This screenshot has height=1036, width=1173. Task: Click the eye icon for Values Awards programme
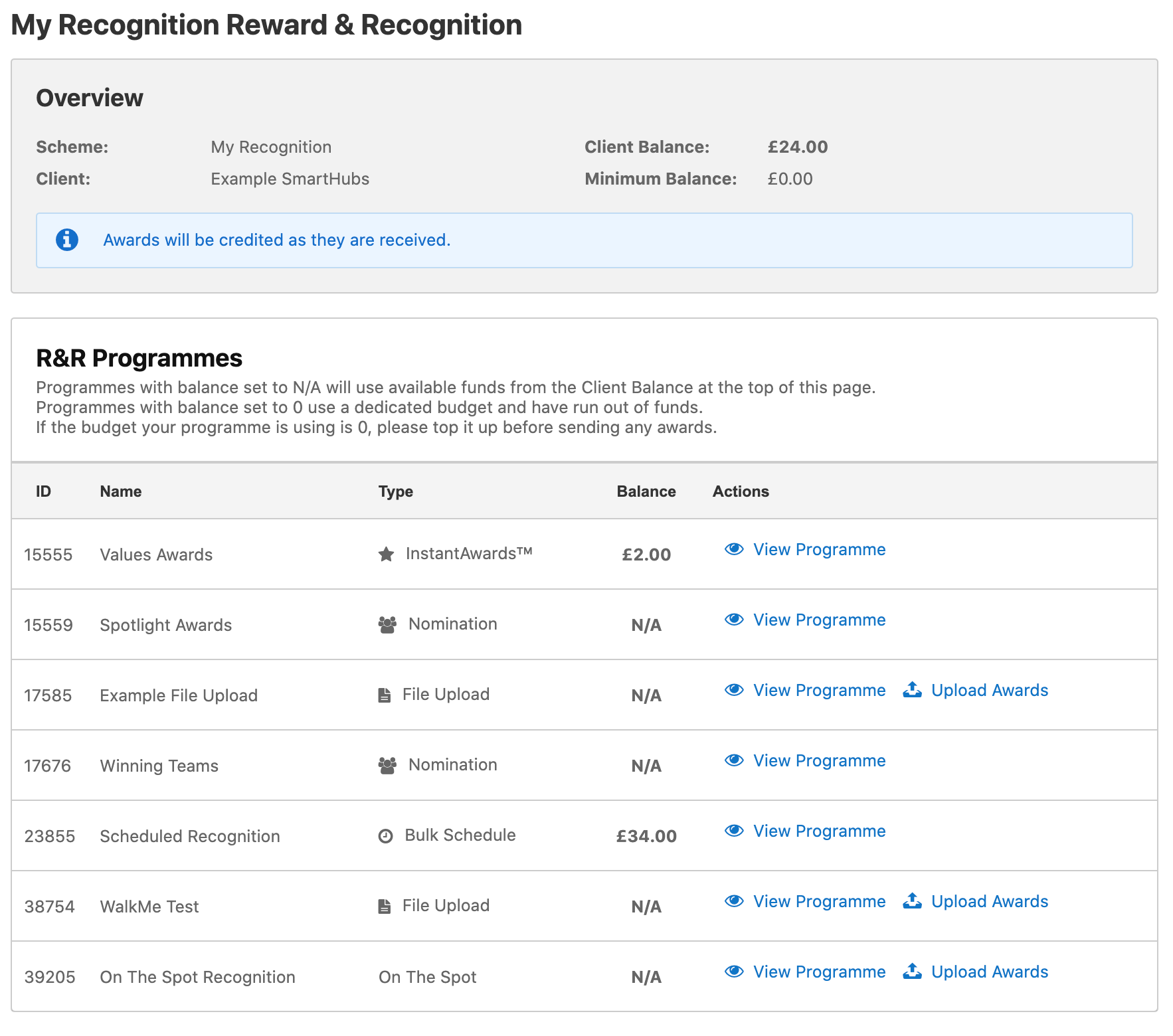click(733, 549)
